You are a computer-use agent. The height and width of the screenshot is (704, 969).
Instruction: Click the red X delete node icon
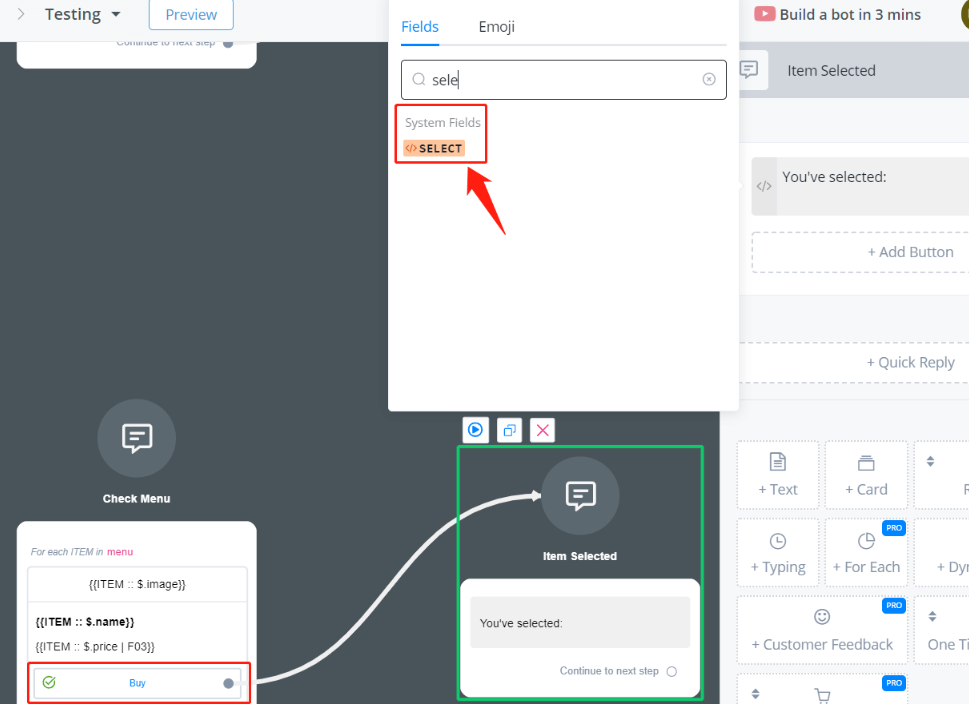point(542,430)
